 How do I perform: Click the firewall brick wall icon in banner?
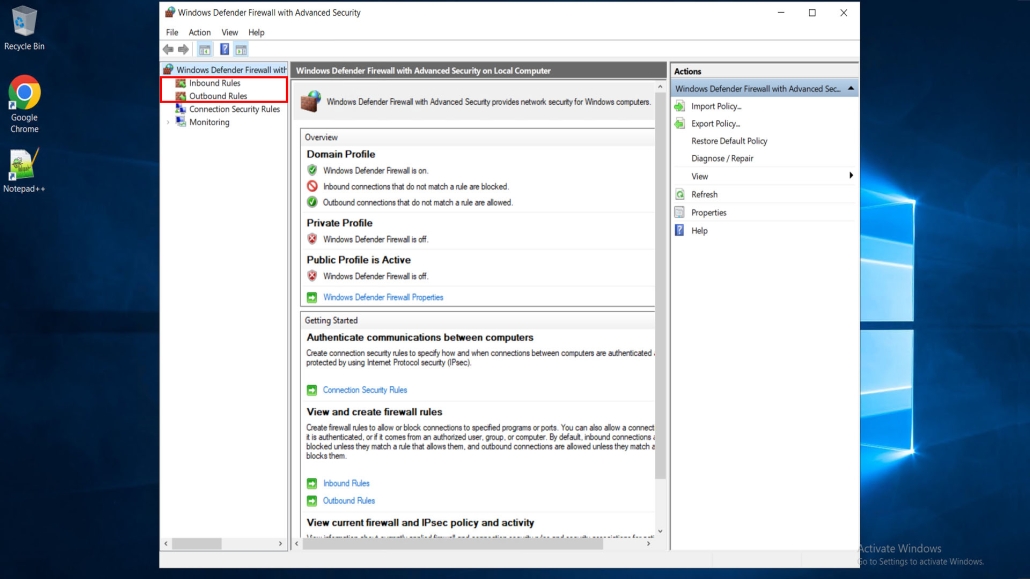coord(311,101)
